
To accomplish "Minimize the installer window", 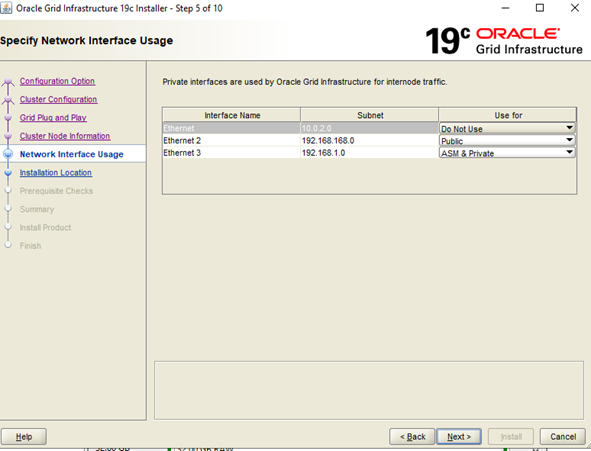I will click(505, 8).
